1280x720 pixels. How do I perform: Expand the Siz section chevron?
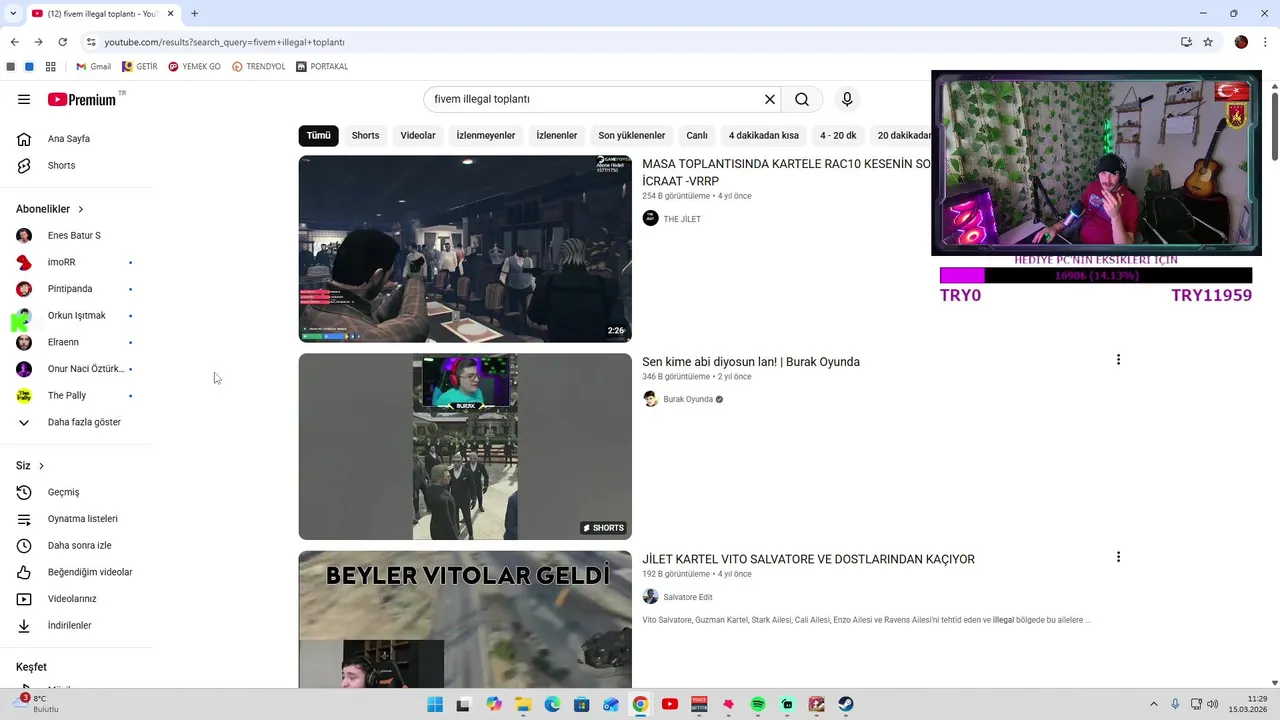pyautogui.click(x=41, y=466)
